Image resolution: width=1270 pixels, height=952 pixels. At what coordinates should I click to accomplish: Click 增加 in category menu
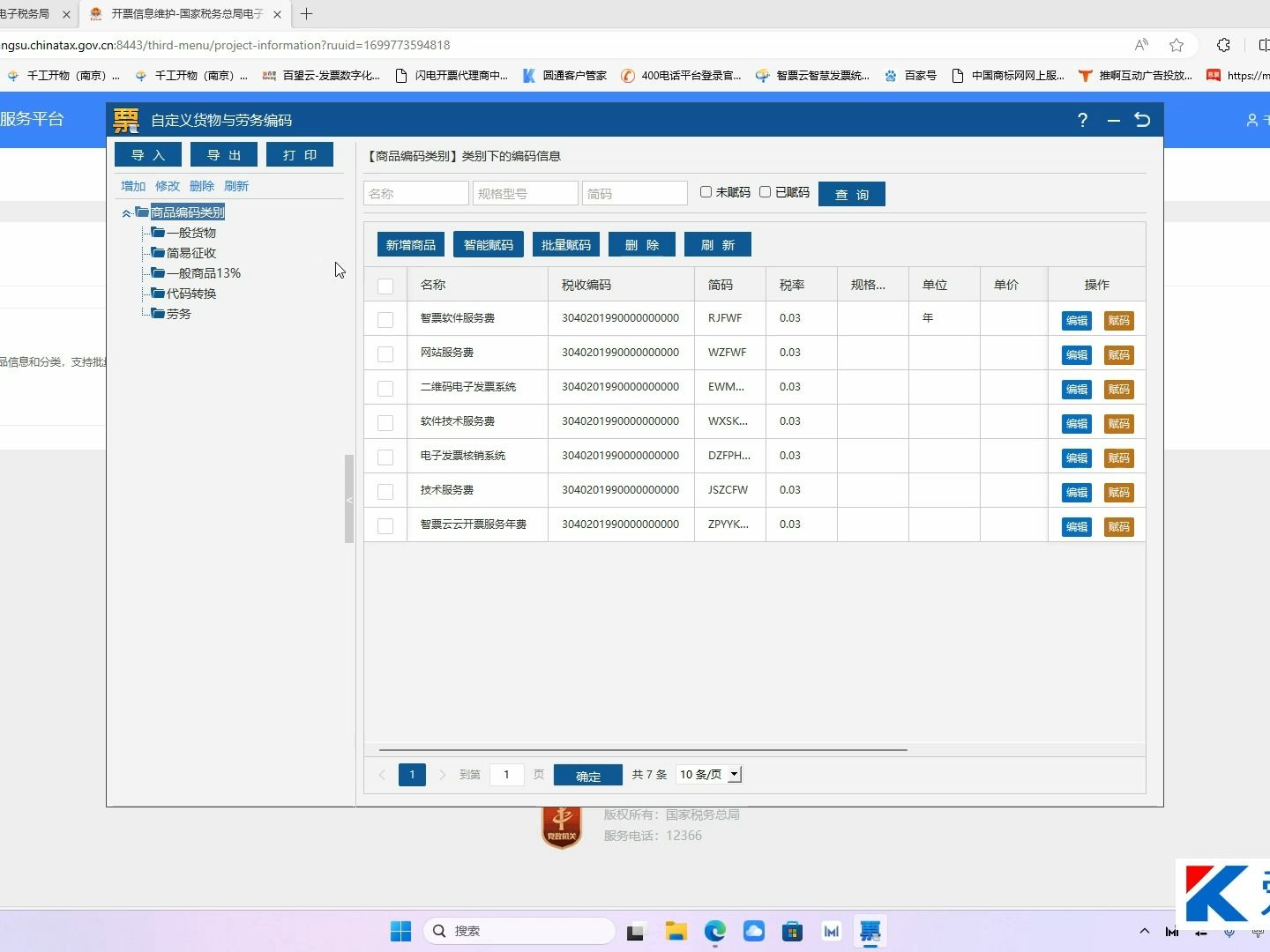(133, 186)
